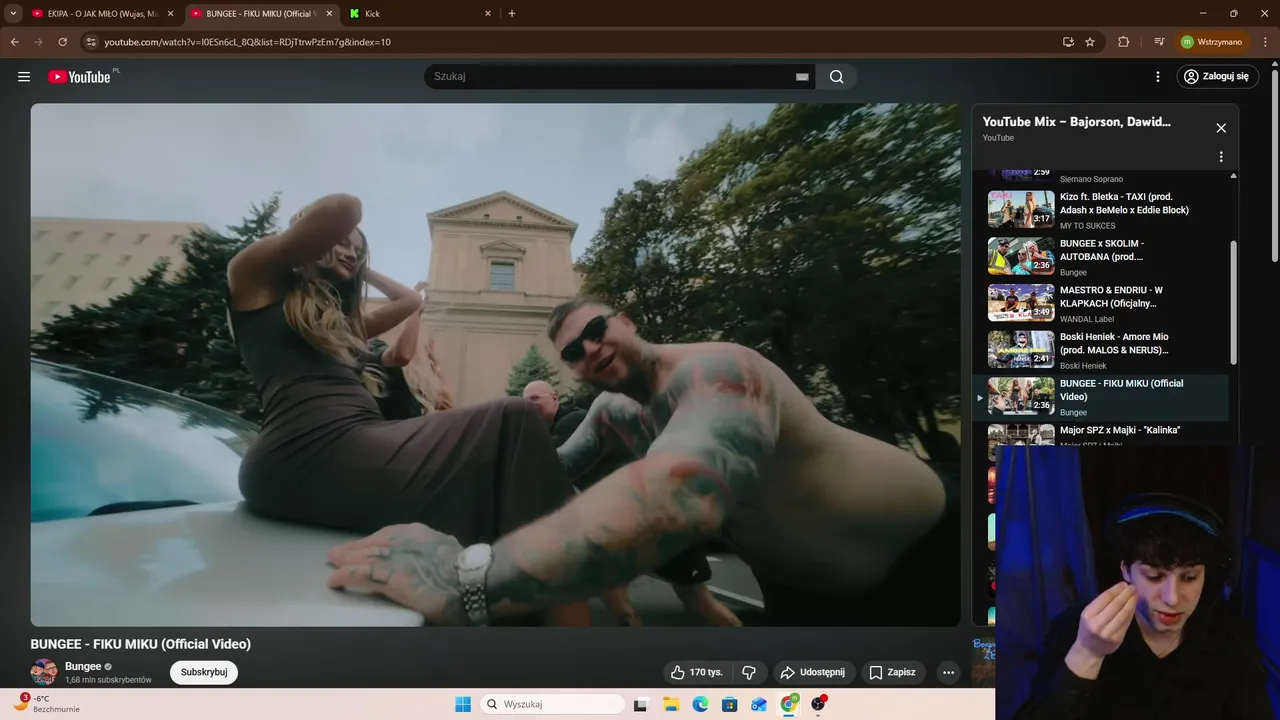The image size is (1280, 720).
Task: Open Windows Start menu
Action: (x=463, y=704)
